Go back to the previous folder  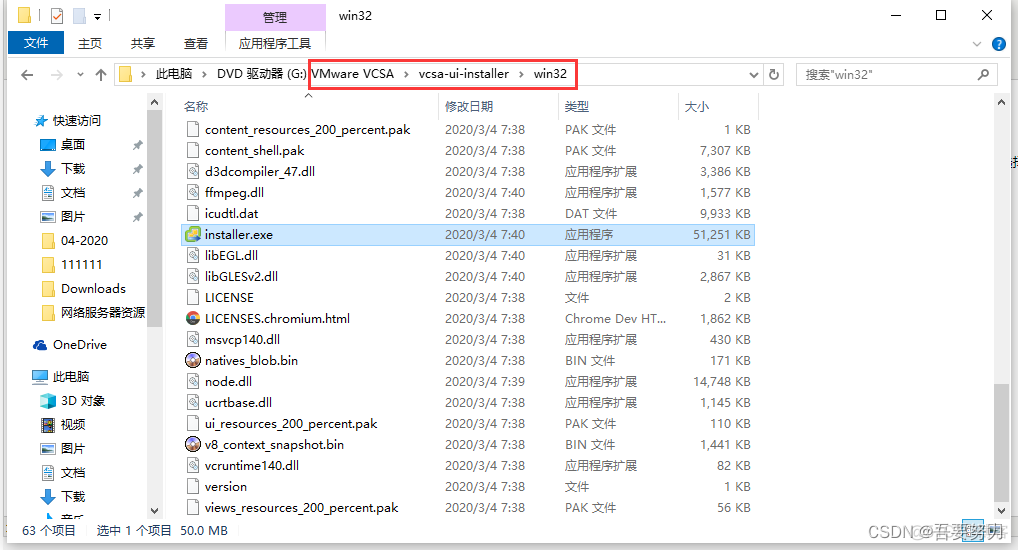pos(27,75)
